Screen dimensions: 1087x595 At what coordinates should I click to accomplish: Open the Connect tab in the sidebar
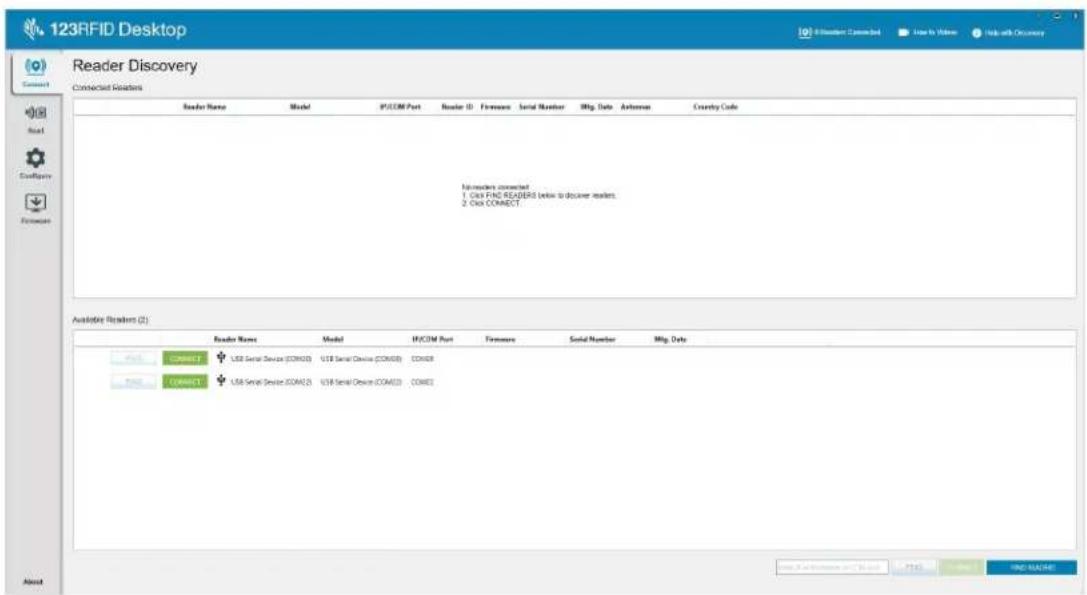(x=35, y=74)
